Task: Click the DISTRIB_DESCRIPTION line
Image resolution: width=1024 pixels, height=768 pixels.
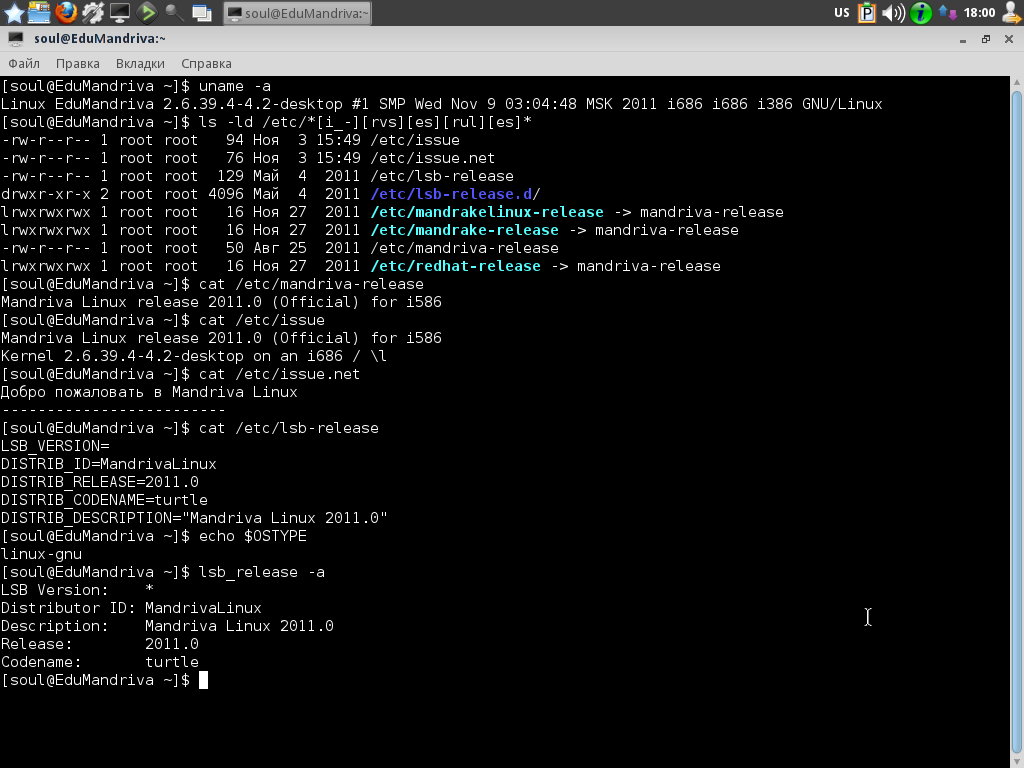Action: (194, 518)
